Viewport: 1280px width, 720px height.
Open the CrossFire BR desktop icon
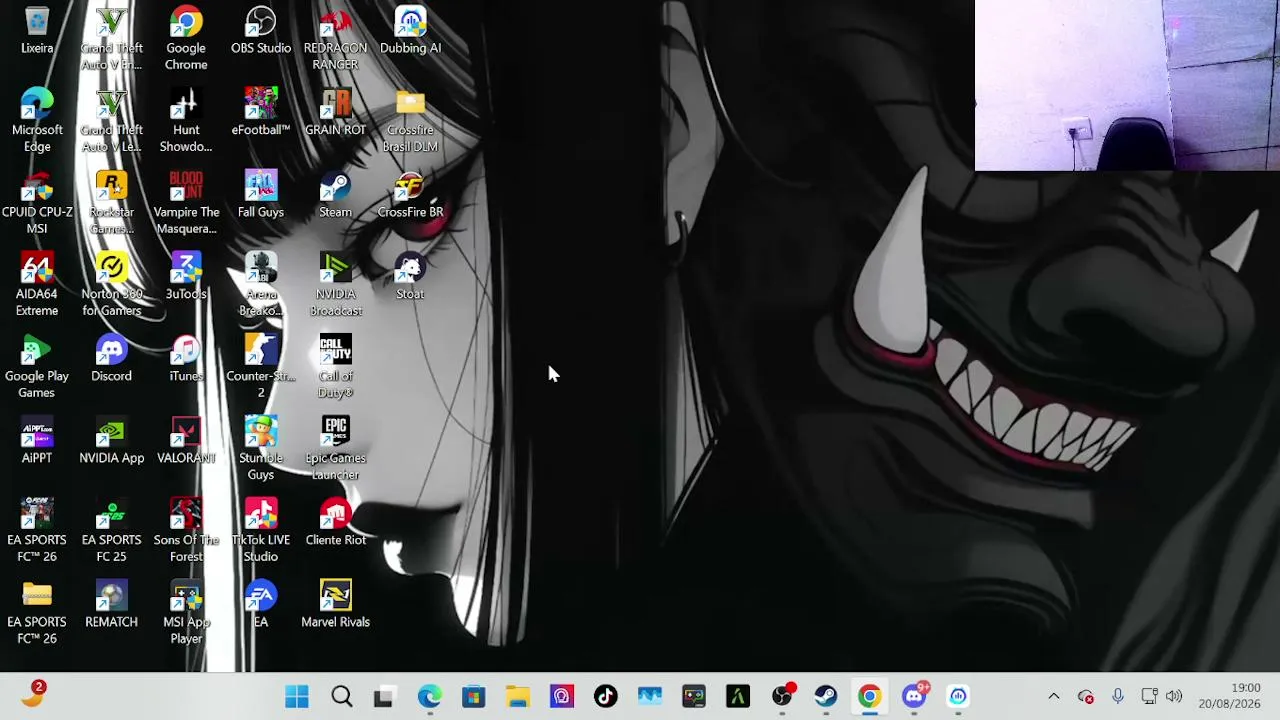(410, 195)
